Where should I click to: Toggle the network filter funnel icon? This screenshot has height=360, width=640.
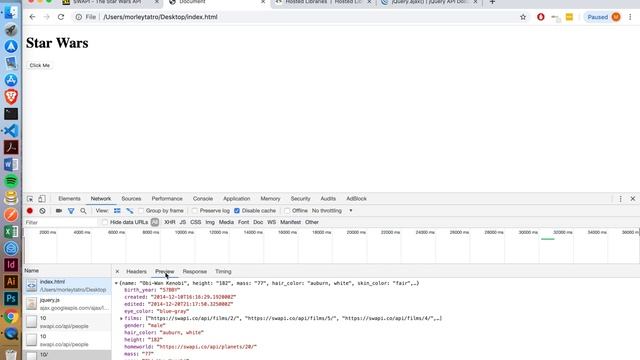click(x=71, y=211)
